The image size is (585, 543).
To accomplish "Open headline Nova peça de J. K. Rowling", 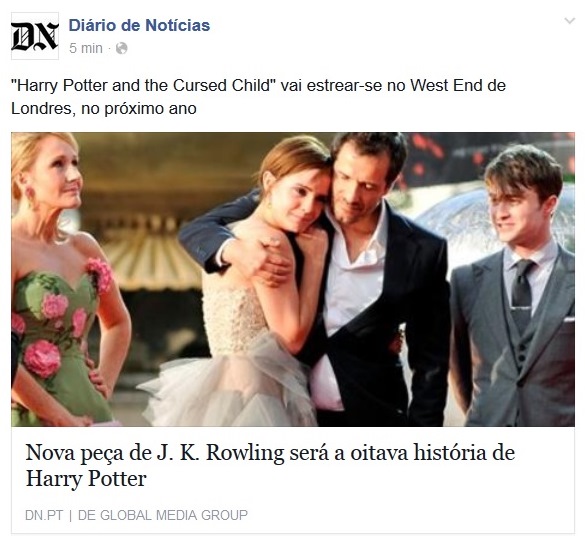I will (x=270, y=465).
